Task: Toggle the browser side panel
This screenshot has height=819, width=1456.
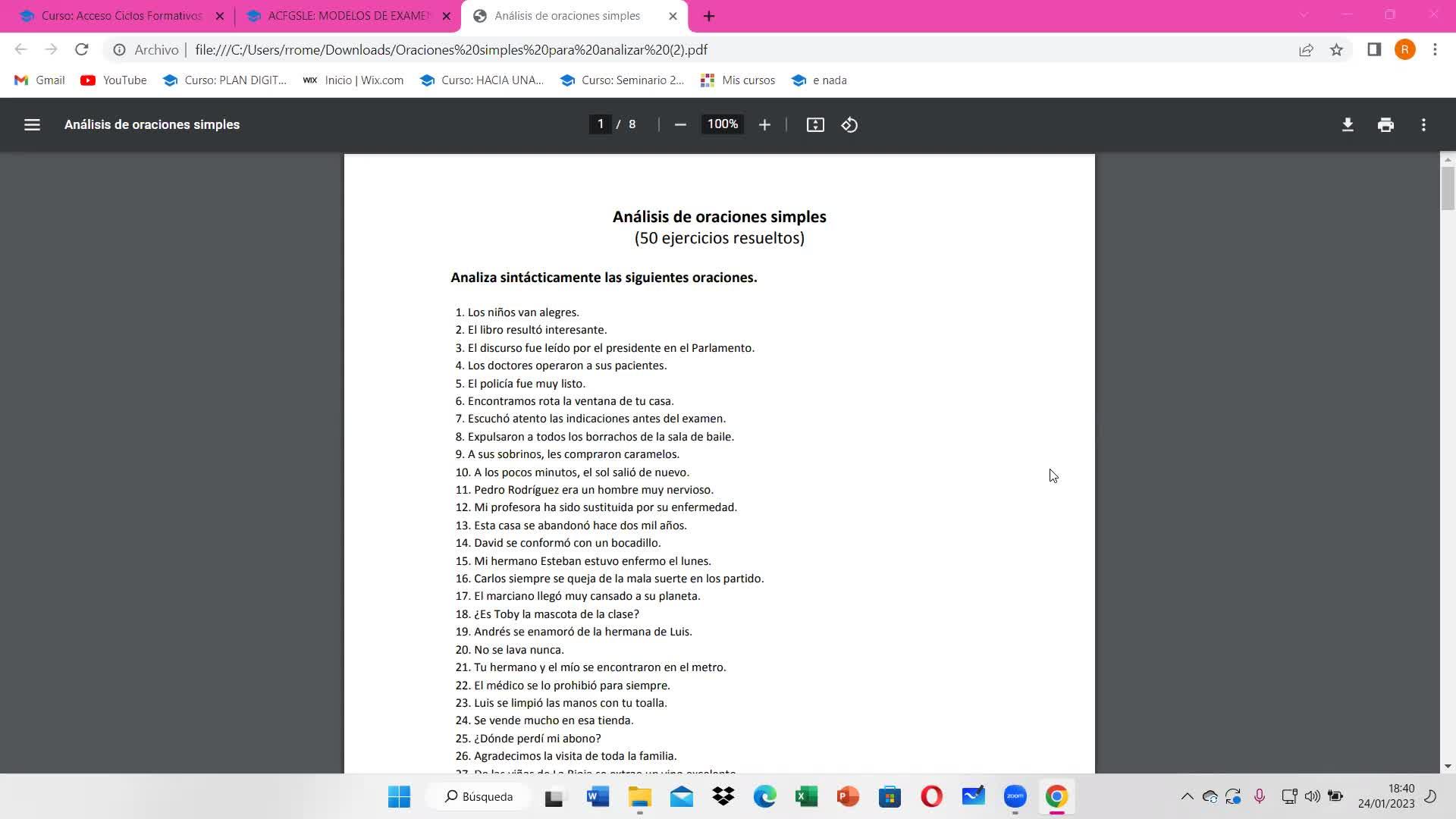Action: (x=1374, y=50)
